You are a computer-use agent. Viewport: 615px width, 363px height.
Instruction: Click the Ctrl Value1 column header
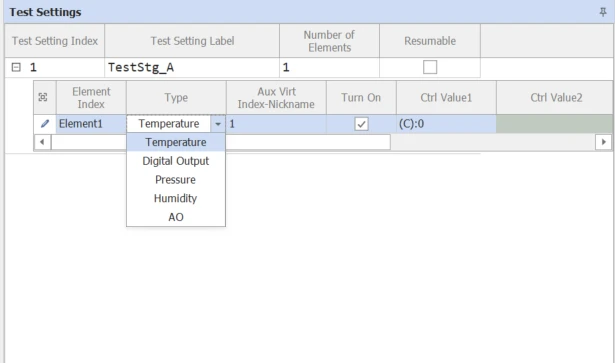446,98
